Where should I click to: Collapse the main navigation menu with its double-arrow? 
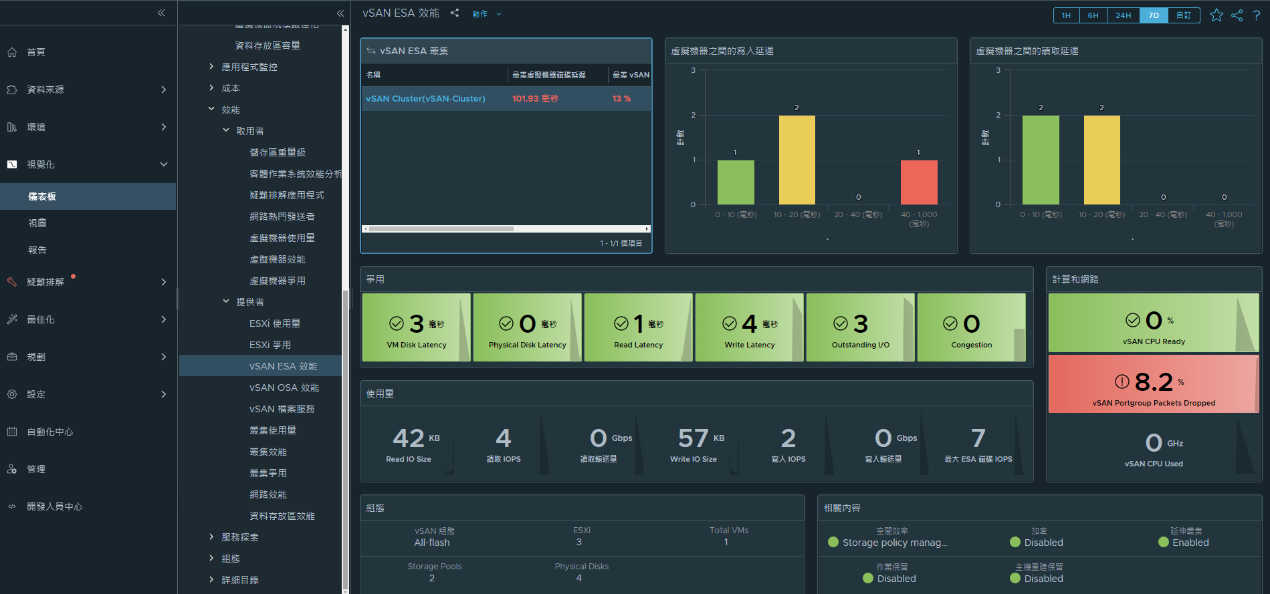161,12
